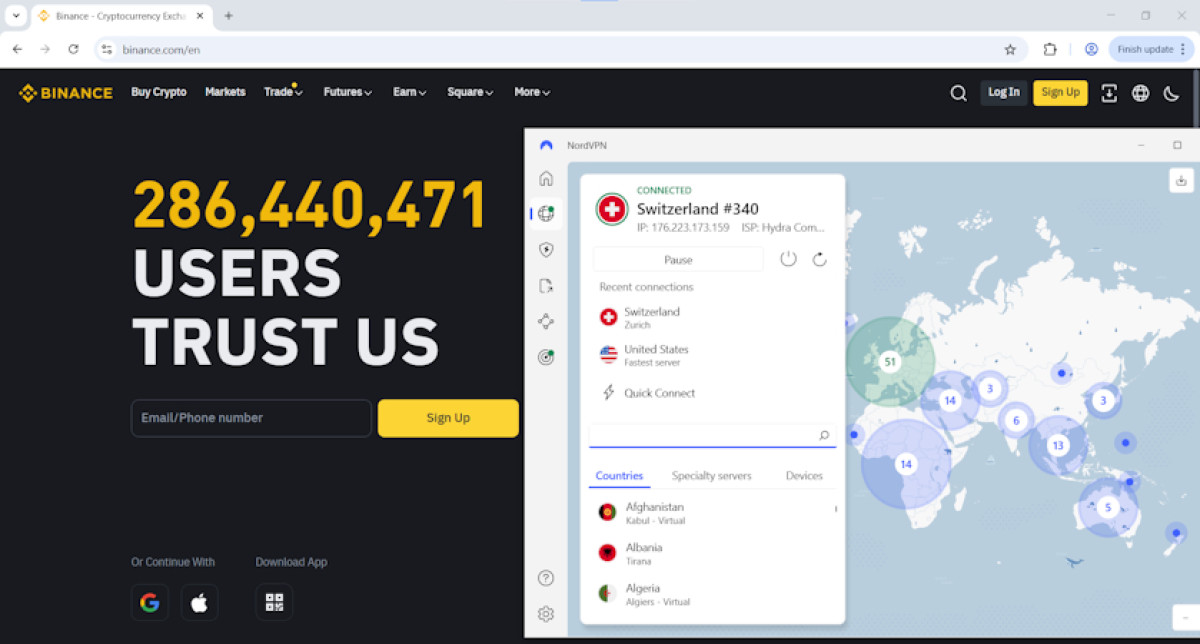Open NordVPN file share sidebar icon
Image resolution: width=1200 pixels, height=644 pixels.
[x=546, y=286]
